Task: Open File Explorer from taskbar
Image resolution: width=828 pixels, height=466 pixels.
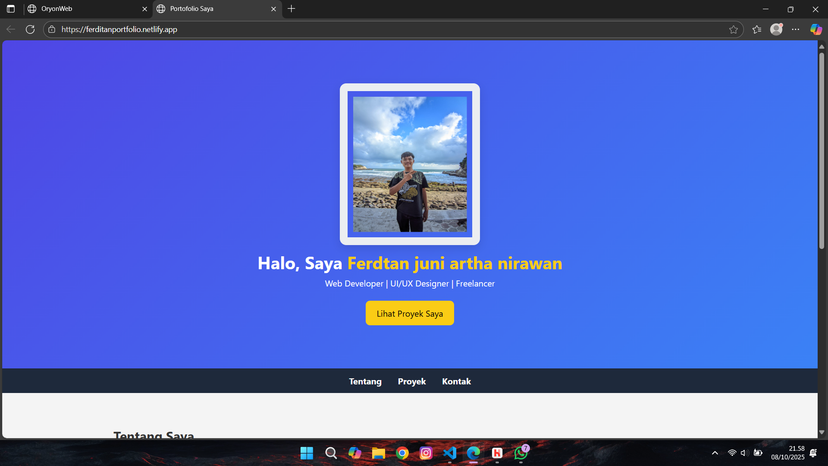Action: click(379, 453)
